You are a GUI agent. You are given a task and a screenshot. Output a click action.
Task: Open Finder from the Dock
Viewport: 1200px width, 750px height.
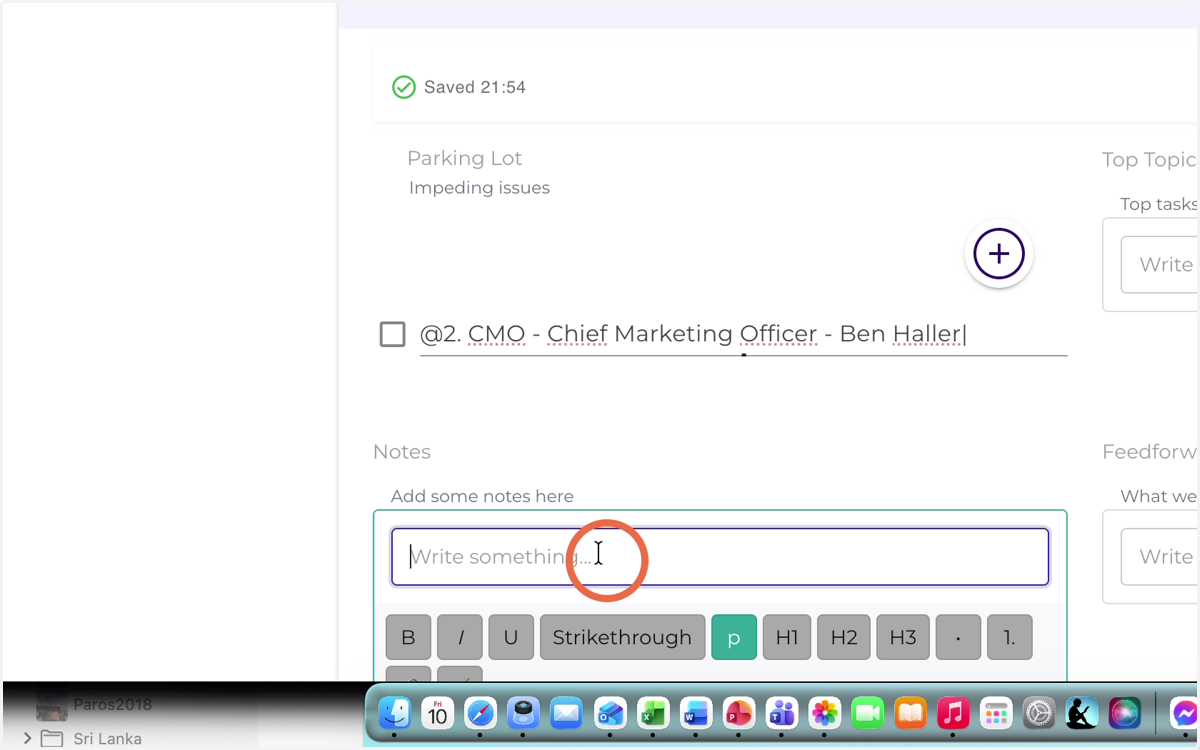click(395, 713)
